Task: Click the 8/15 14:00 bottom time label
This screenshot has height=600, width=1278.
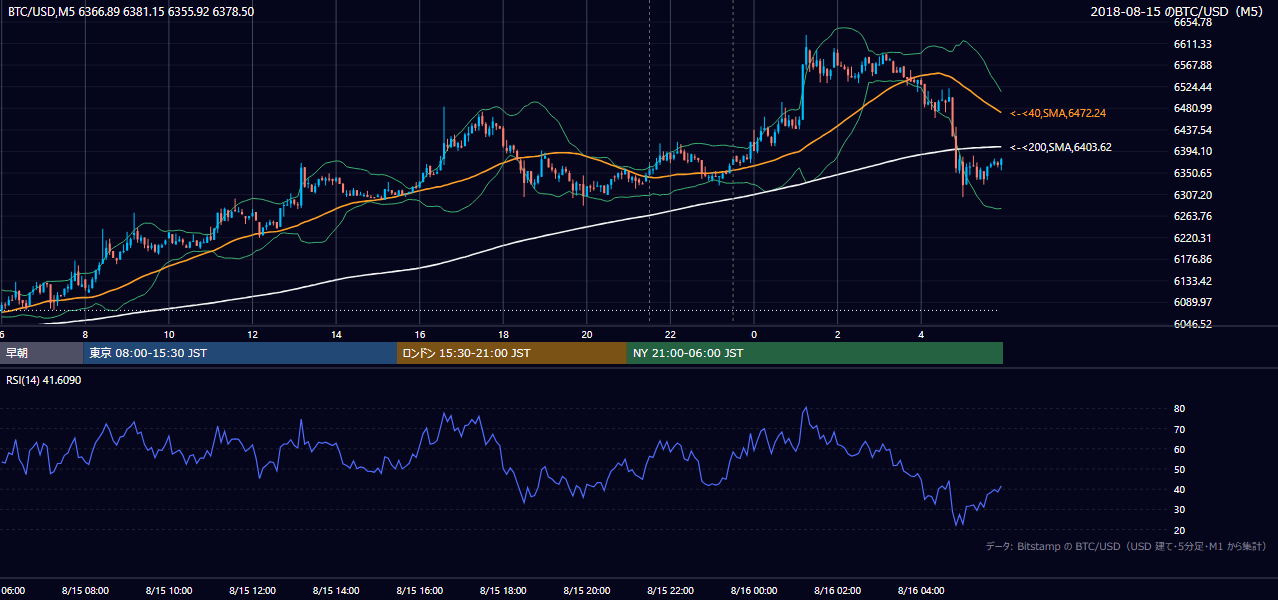Action: click(x=336, y=591)
